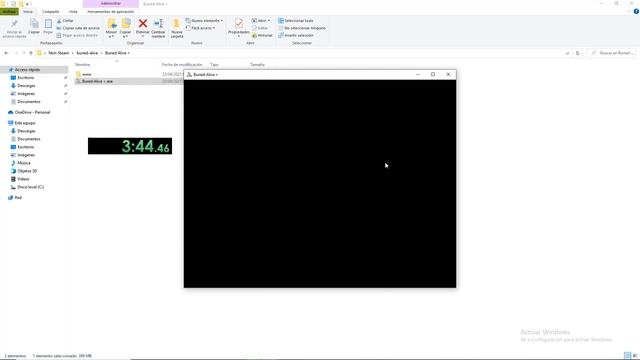Click No seleccionar ninguno

click(x=302, y=28)
